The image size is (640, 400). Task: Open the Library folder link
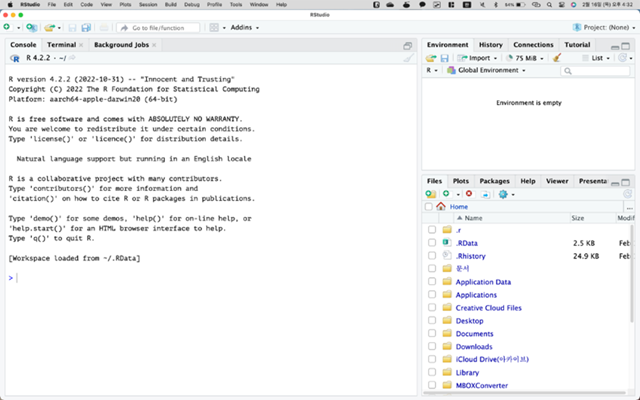click(467, 372)
